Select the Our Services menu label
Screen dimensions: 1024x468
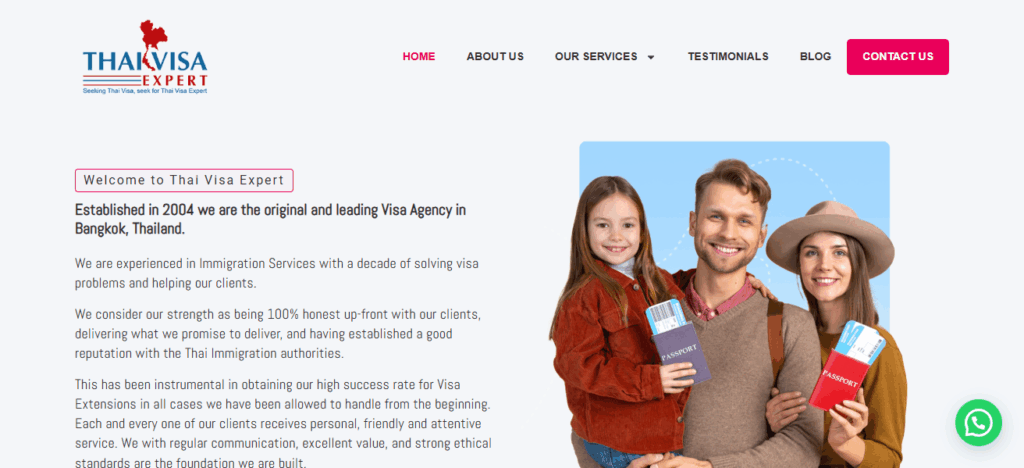point(596,57)
